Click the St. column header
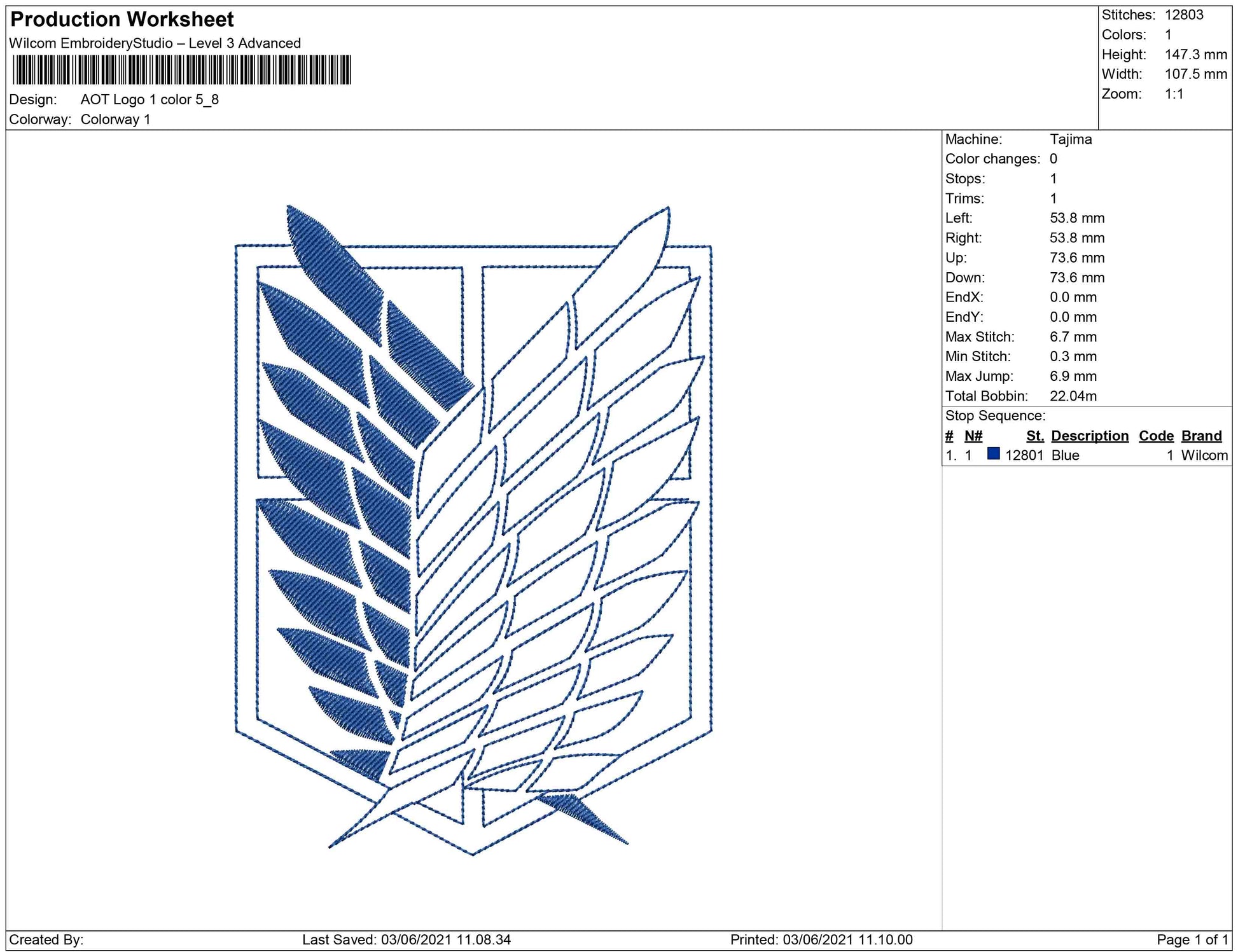Viewport: 1238px width, 952px height. [x=1034, y=436]
